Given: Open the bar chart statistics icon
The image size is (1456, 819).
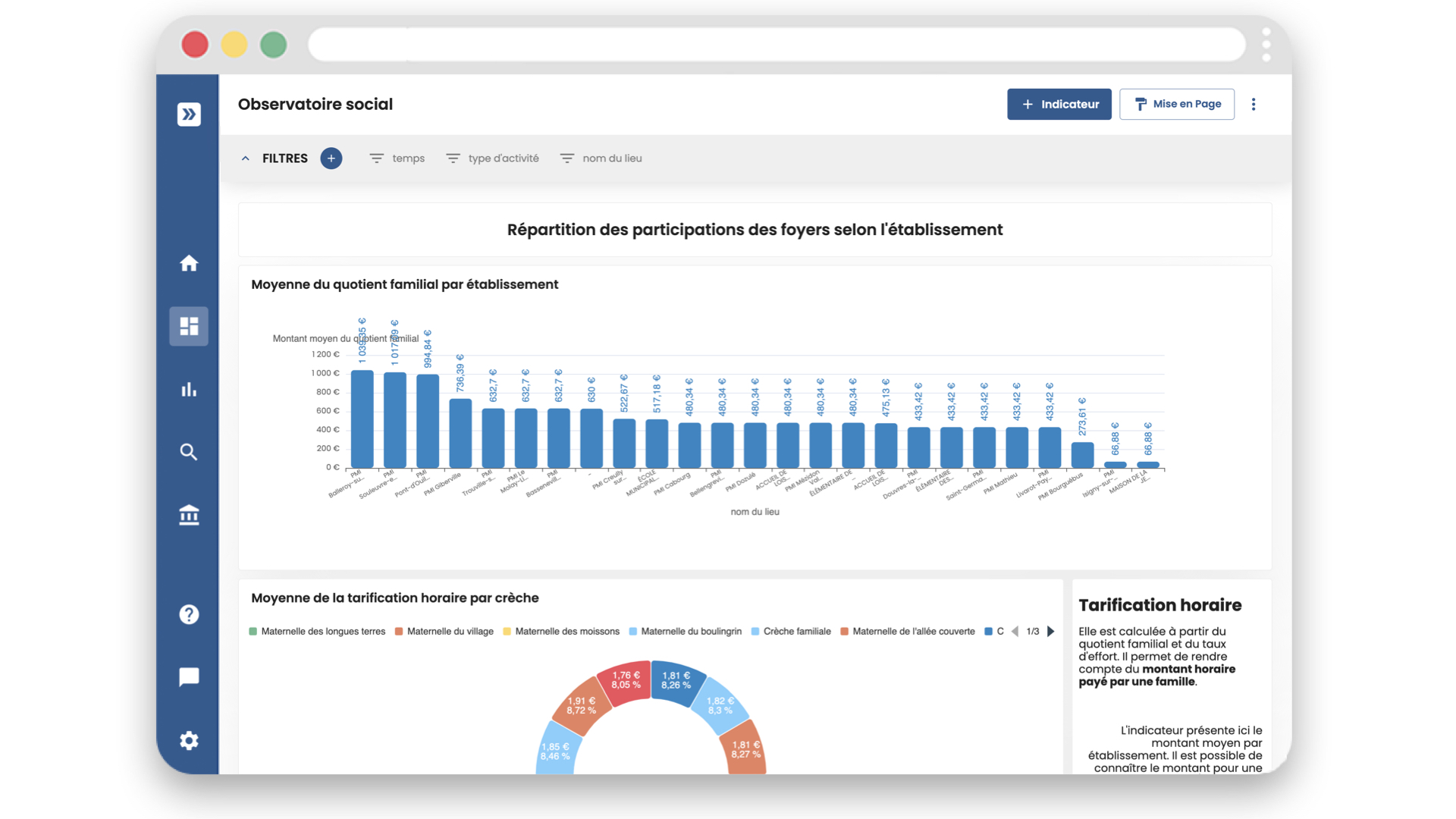Looking at the screenshot, I should (x=189, y=390).
